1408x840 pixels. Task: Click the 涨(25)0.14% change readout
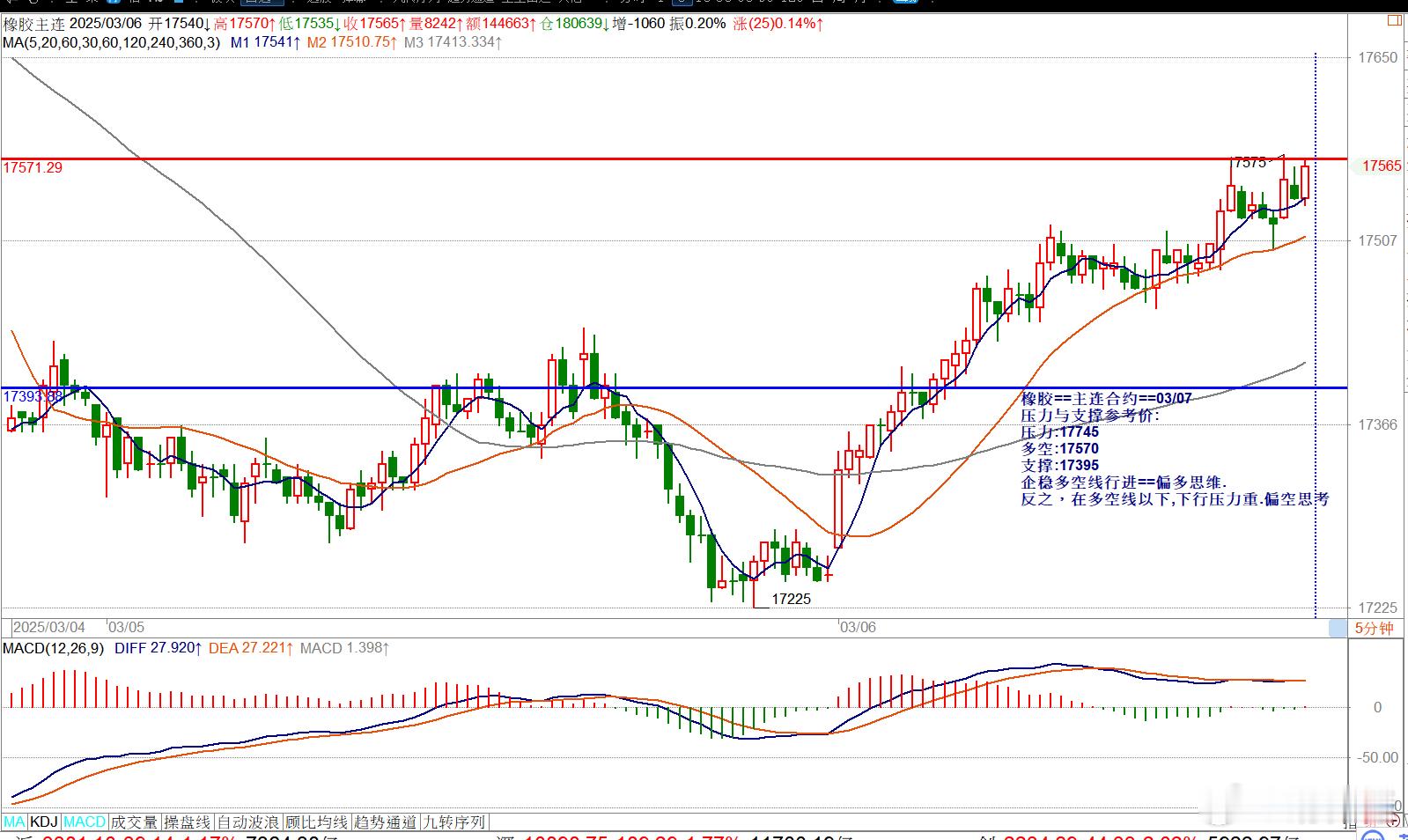778,24
